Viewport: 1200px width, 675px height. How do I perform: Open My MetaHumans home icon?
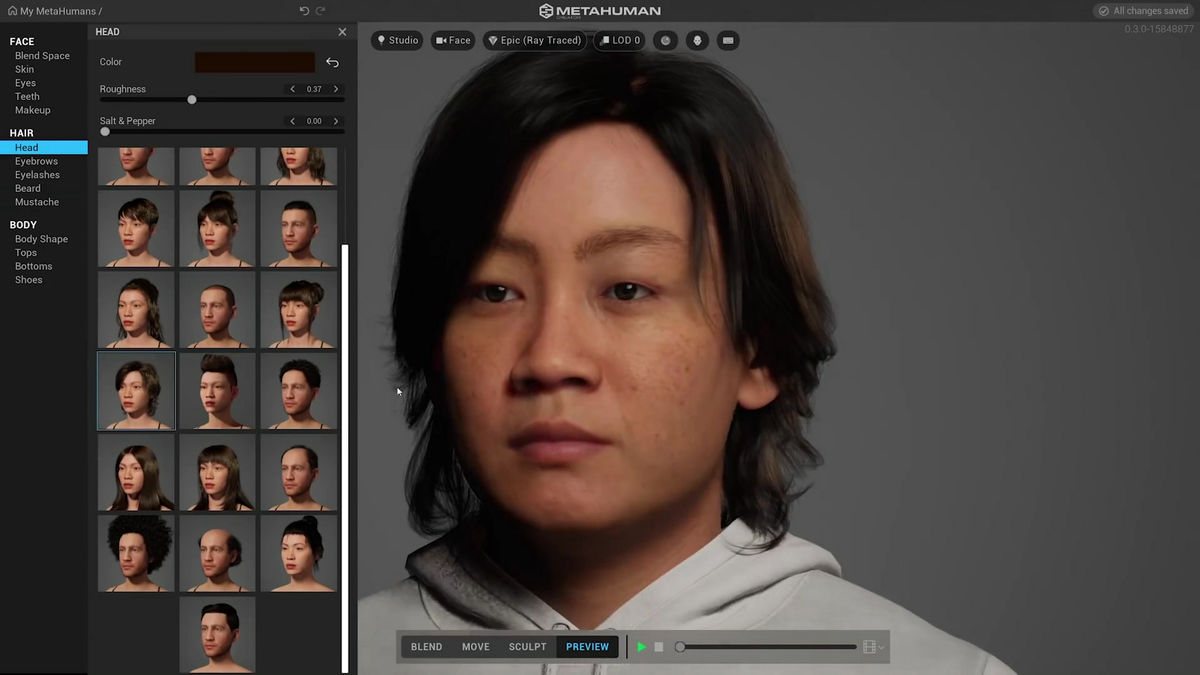[13, 11]
